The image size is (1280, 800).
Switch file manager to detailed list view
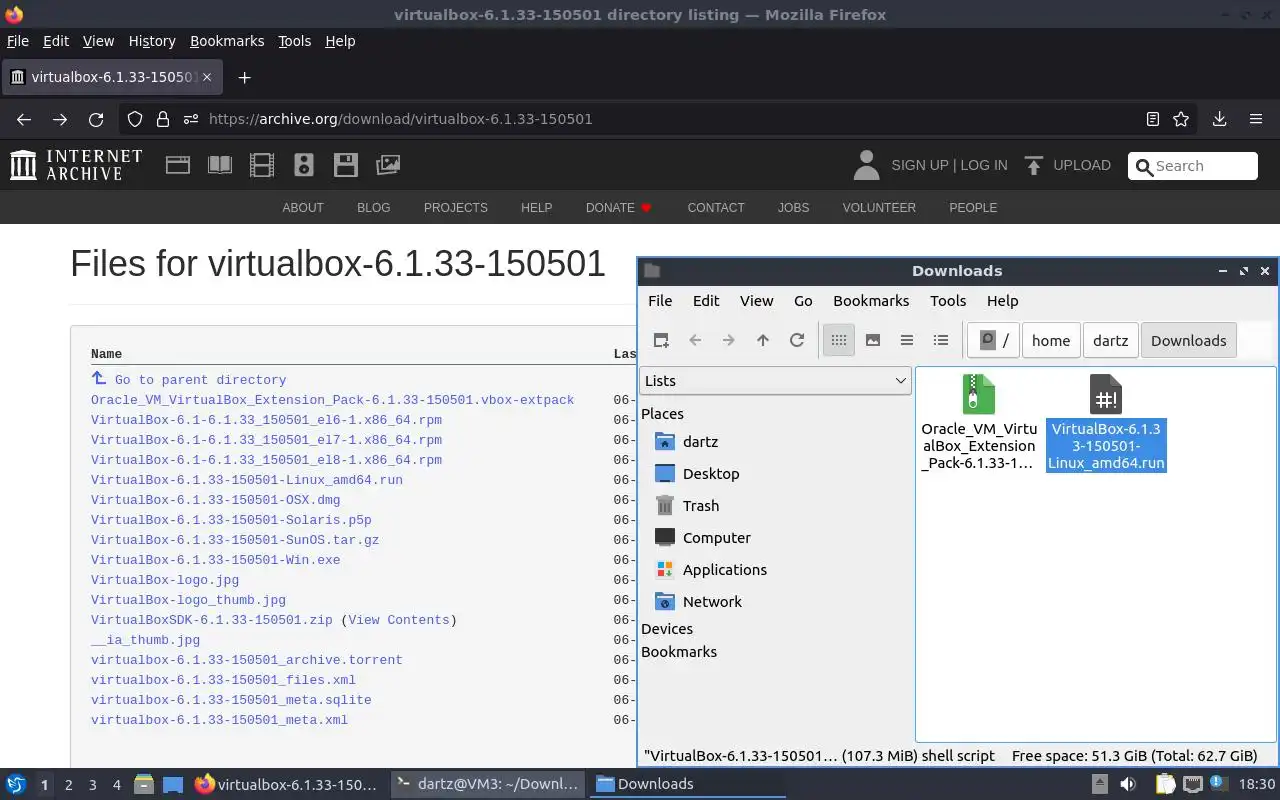coord(941,340)
